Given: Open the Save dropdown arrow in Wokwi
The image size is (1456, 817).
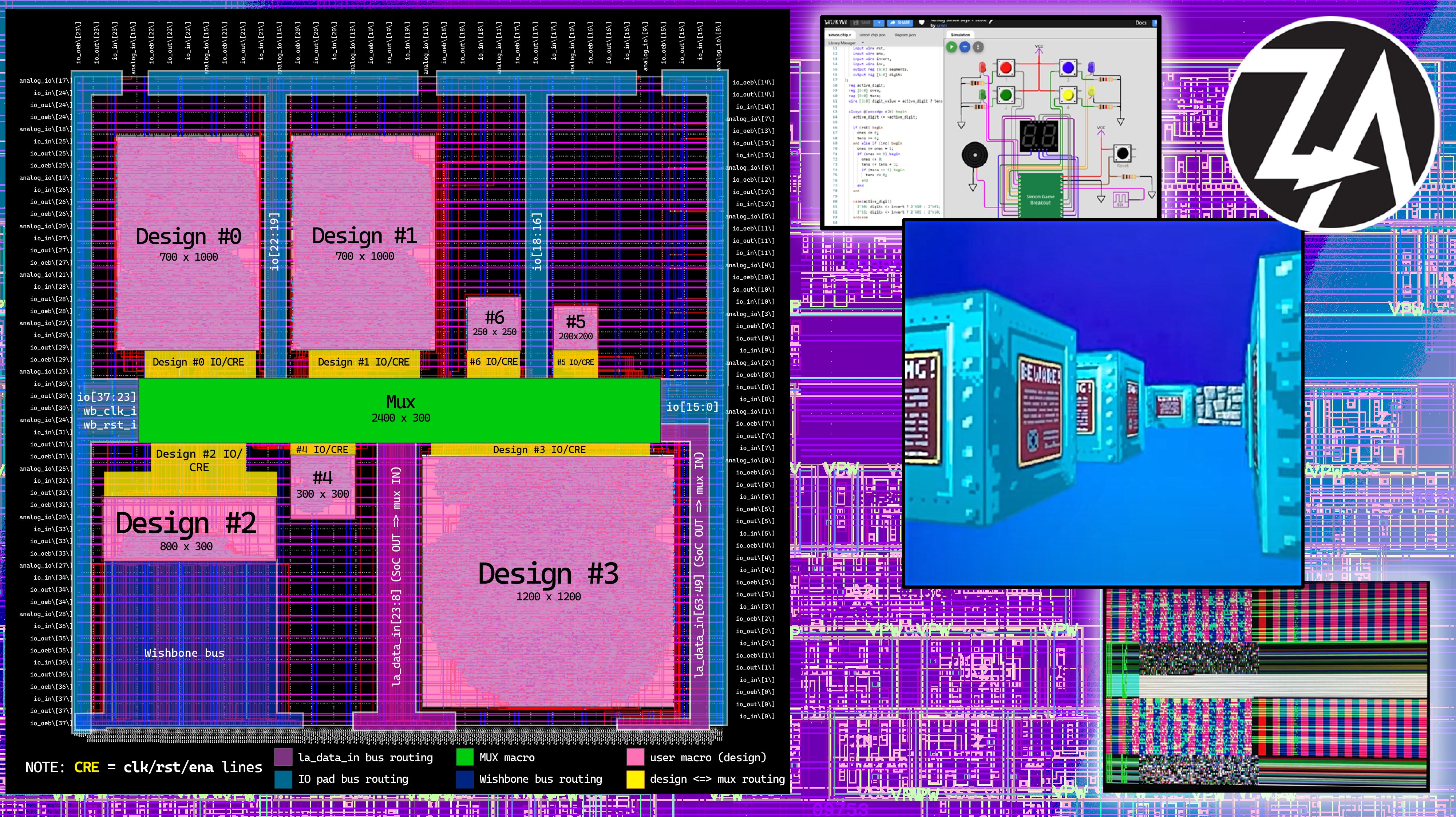Looking at the screenshot, I should (879, 23).
